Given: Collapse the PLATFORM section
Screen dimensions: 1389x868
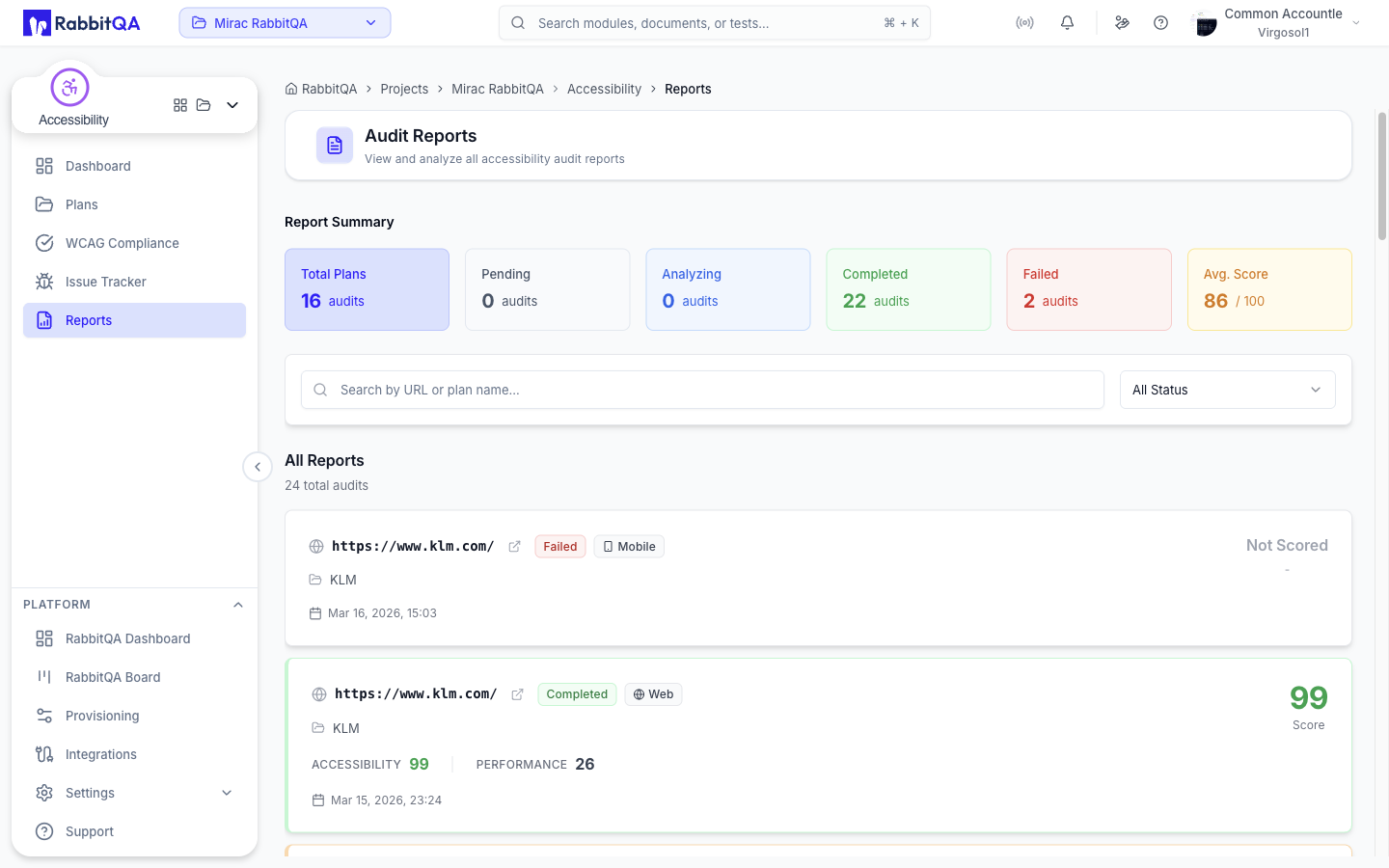Looking at the screenshot, I should [238, 605].
